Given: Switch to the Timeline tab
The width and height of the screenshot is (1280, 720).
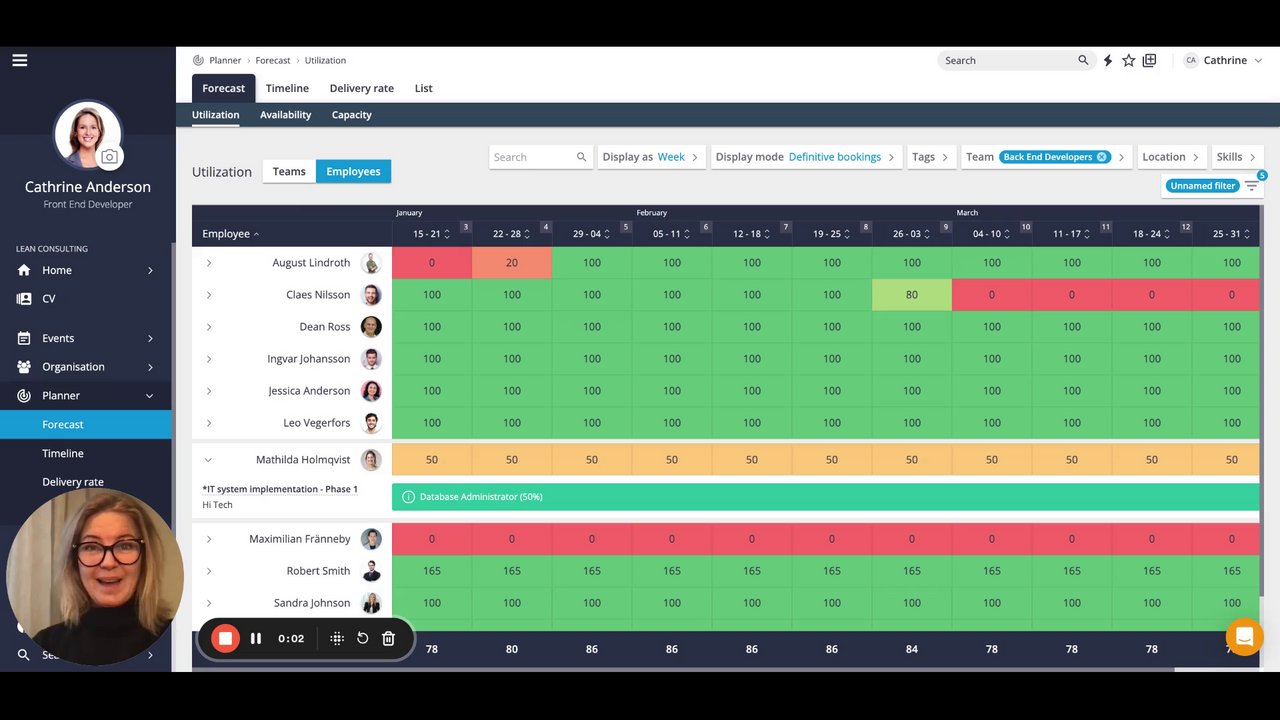Looking at the screenshot, I should [x=287, y=88].
